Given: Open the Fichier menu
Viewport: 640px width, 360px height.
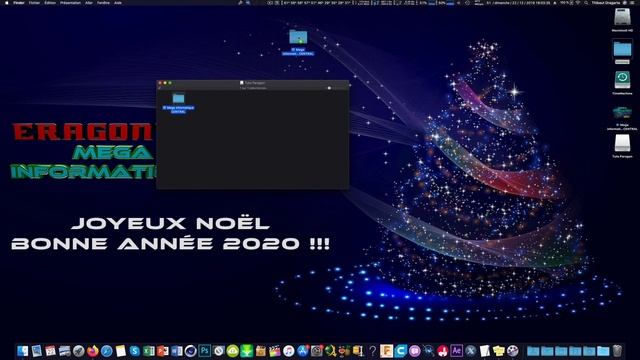Looking at the screenshot, I should pyautogui.click(x=34, y=2).
